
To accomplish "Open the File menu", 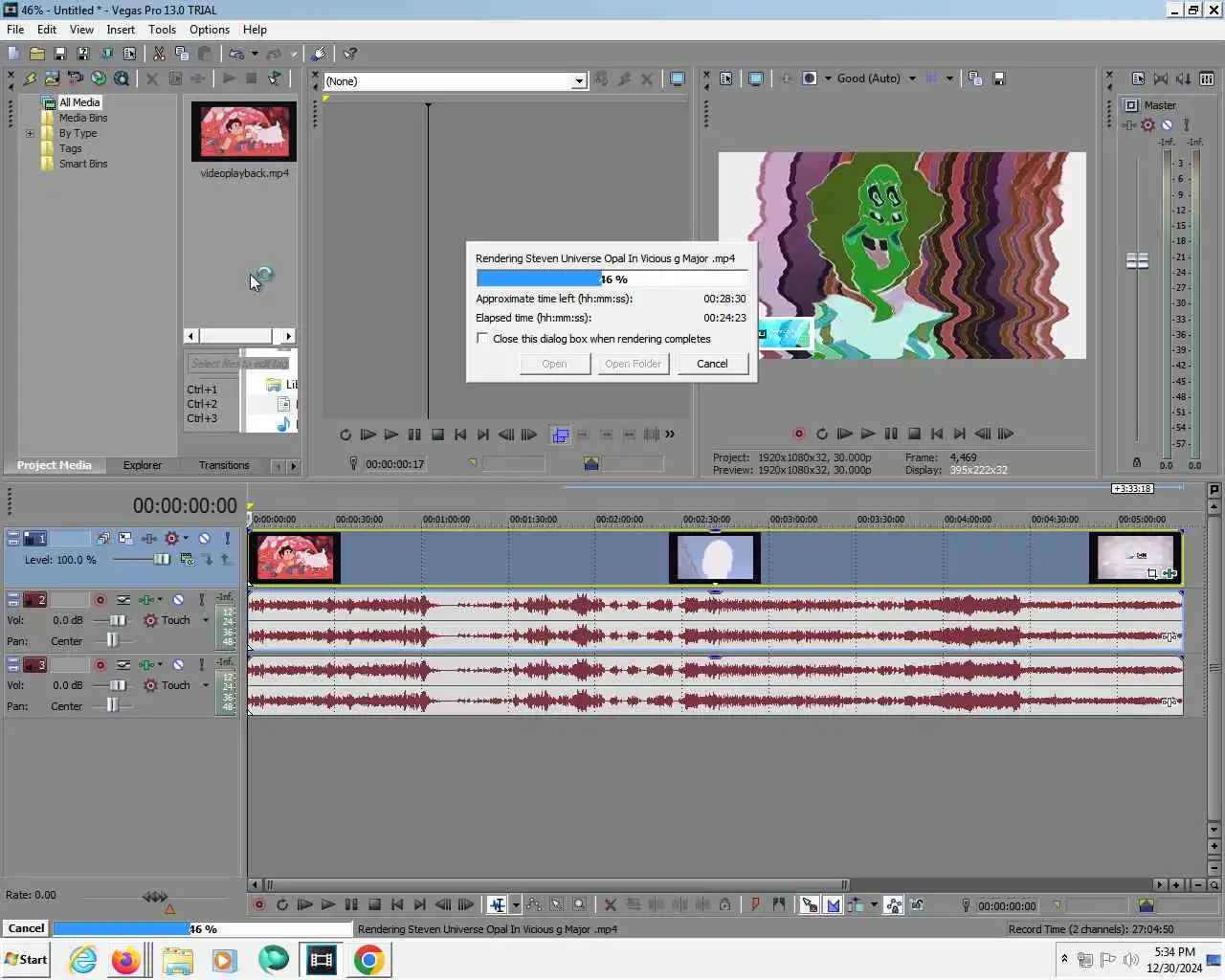I will pyautogui.click(x=15, y=30).
